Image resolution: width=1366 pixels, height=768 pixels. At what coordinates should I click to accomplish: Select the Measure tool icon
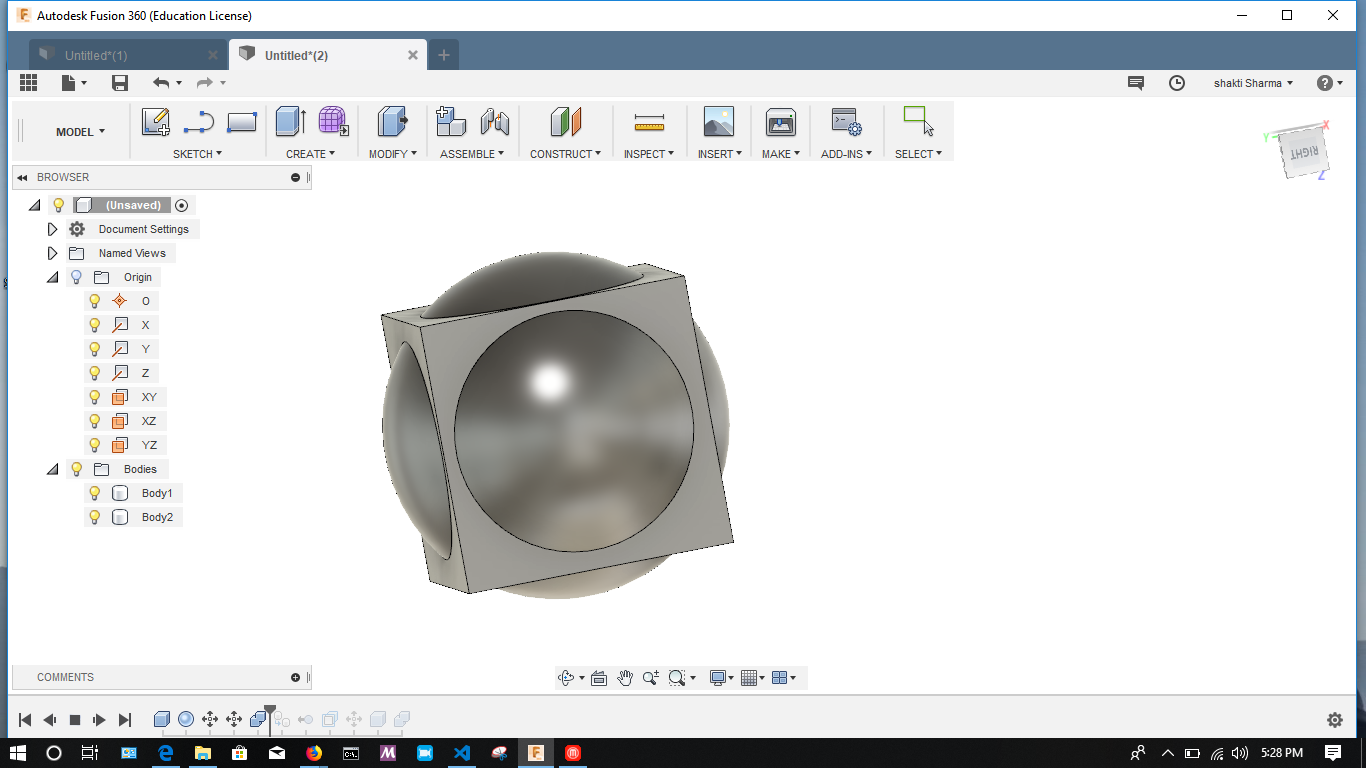649,123
